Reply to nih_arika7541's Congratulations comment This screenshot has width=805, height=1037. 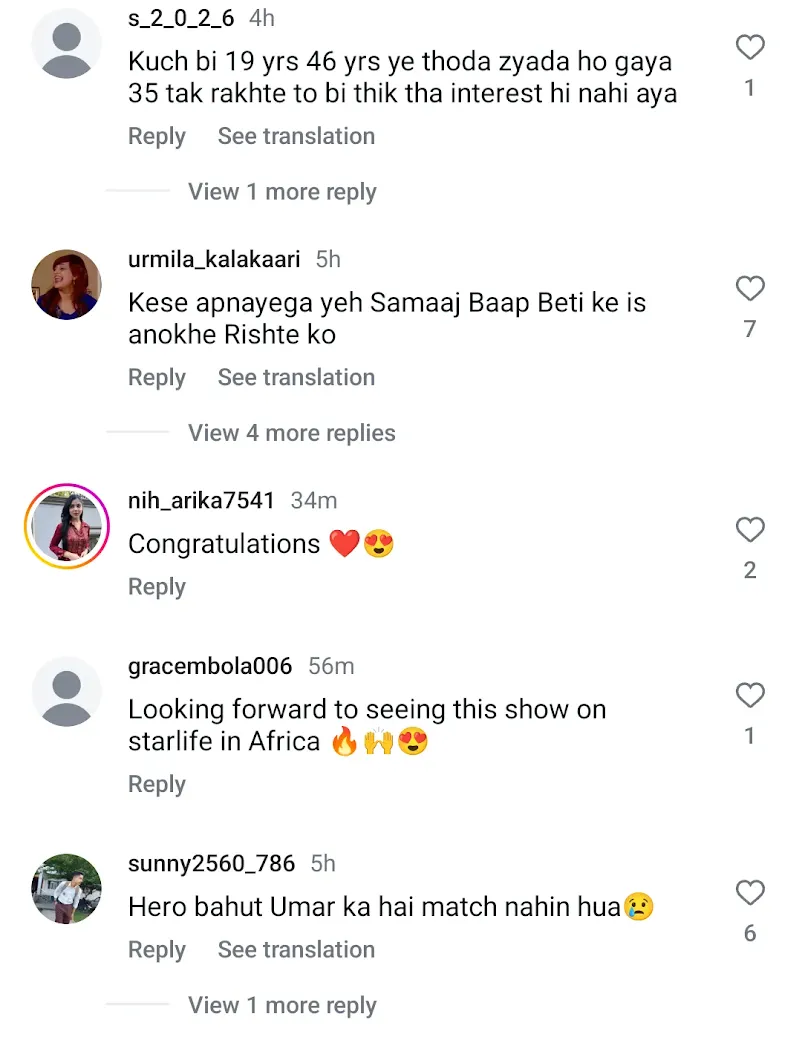point(157,587)
